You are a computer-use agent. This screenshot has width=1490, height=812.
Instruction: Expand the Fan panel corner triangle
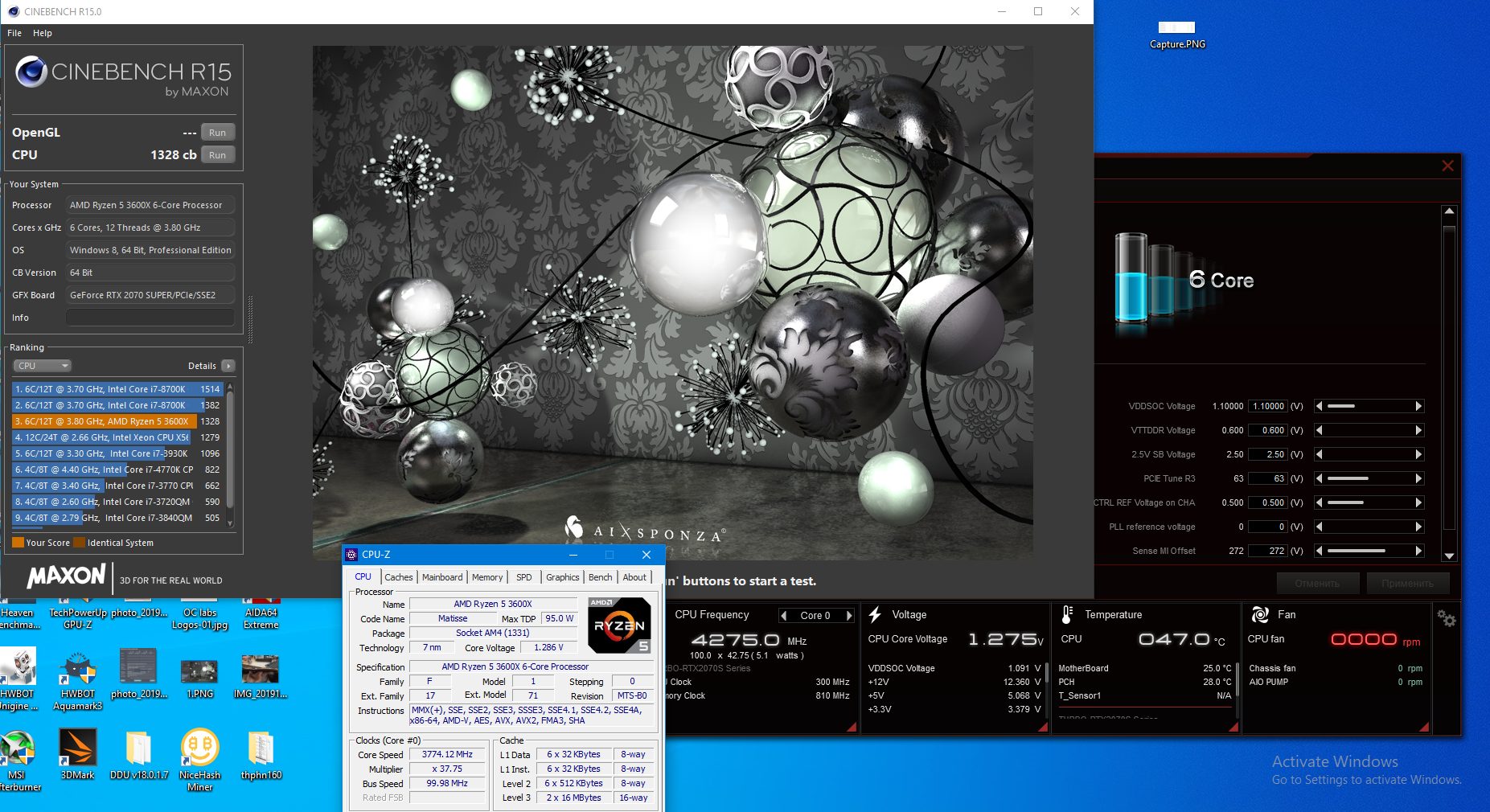(1424, 727)
